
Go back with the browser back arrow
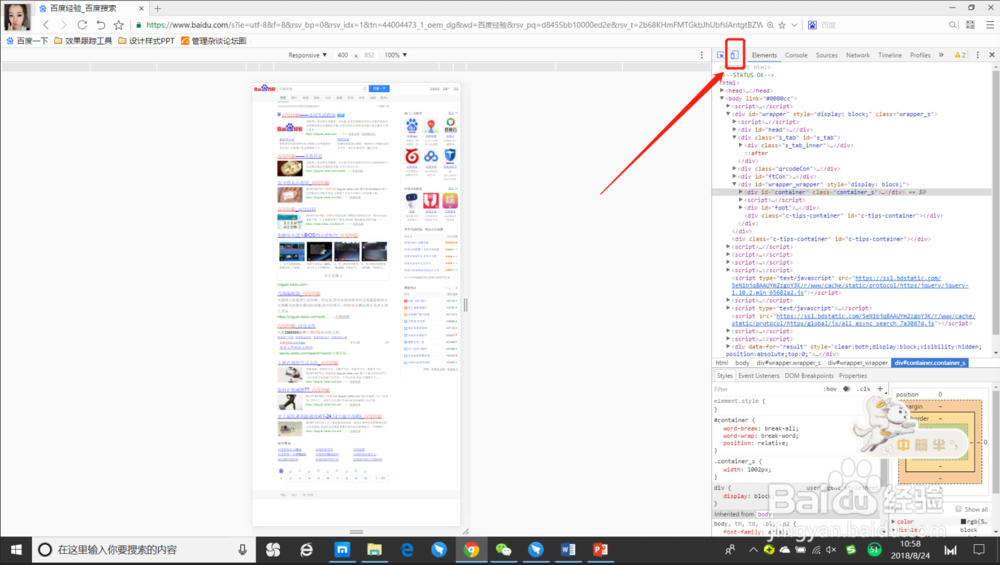(46, 25)
